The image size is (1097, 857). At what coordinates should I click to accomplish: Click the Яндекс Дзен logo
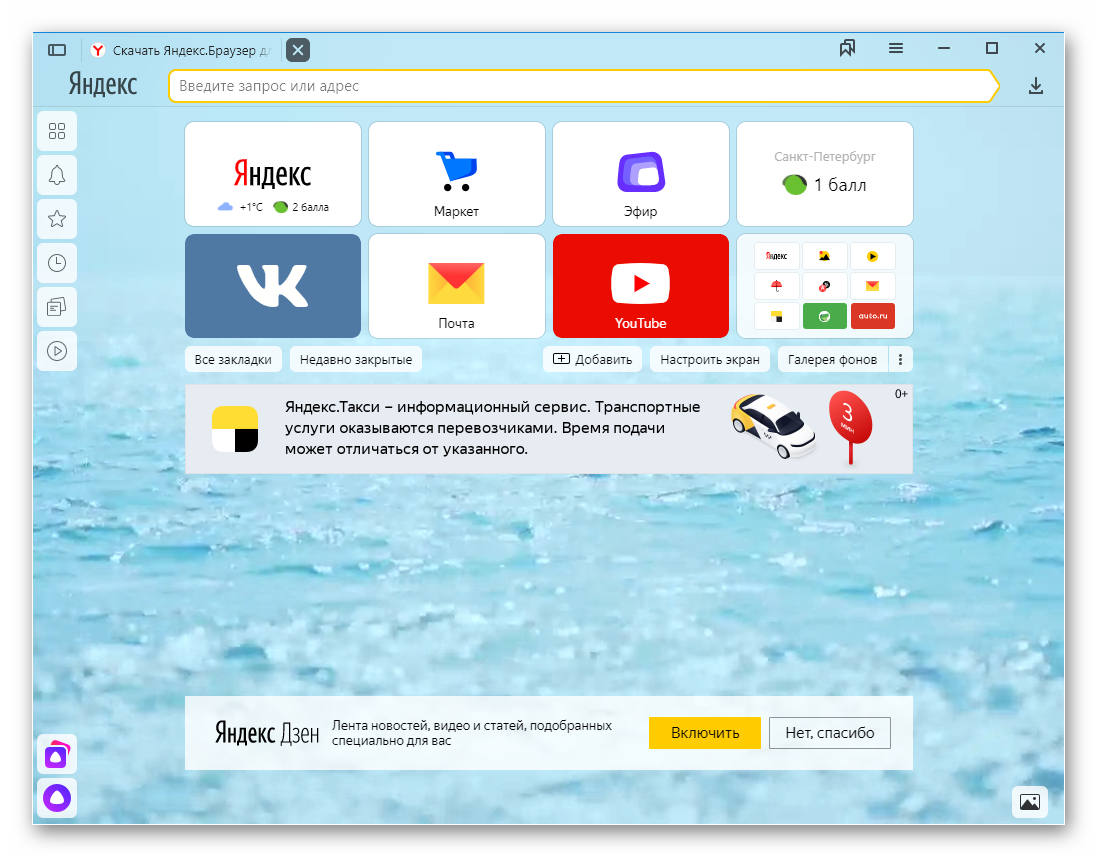[267, 733]
